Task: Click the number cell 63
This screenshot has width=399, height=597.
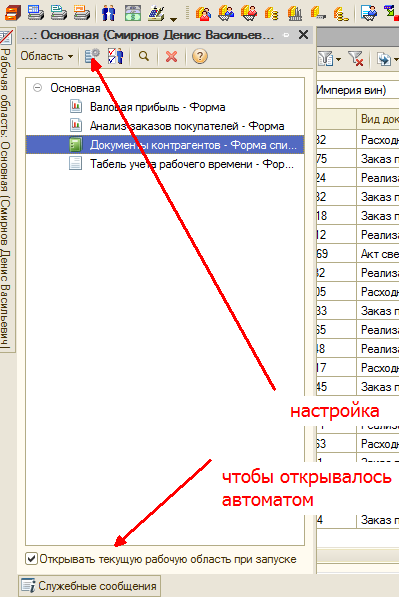Action: coord(337,444)
